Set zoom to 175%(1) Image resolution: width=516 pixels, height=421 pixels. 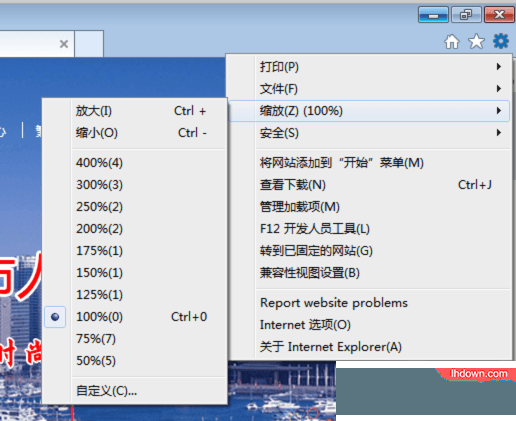pyautogui.click(x=135, y=251)
